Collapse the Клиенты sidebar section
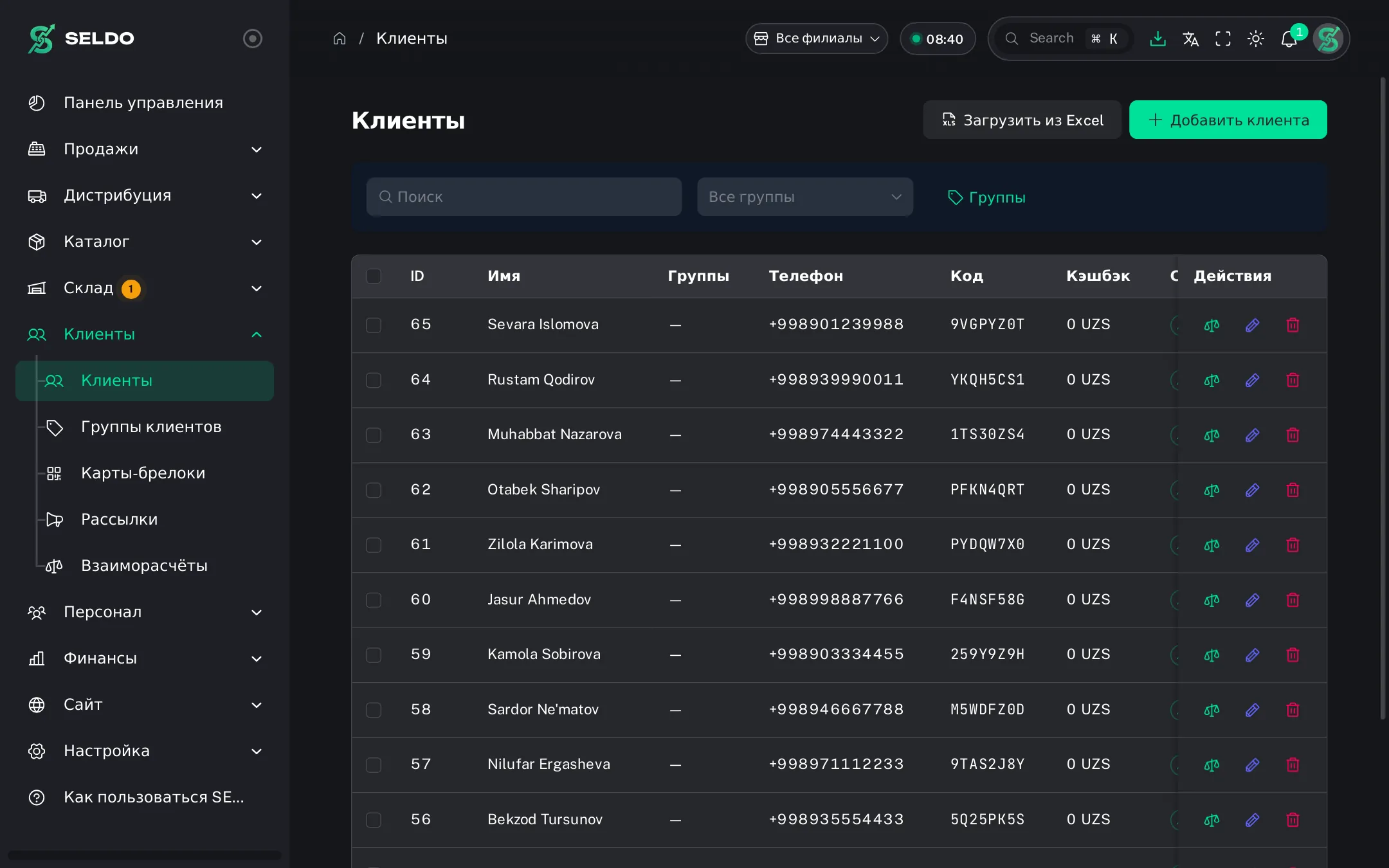 (145, 334)
